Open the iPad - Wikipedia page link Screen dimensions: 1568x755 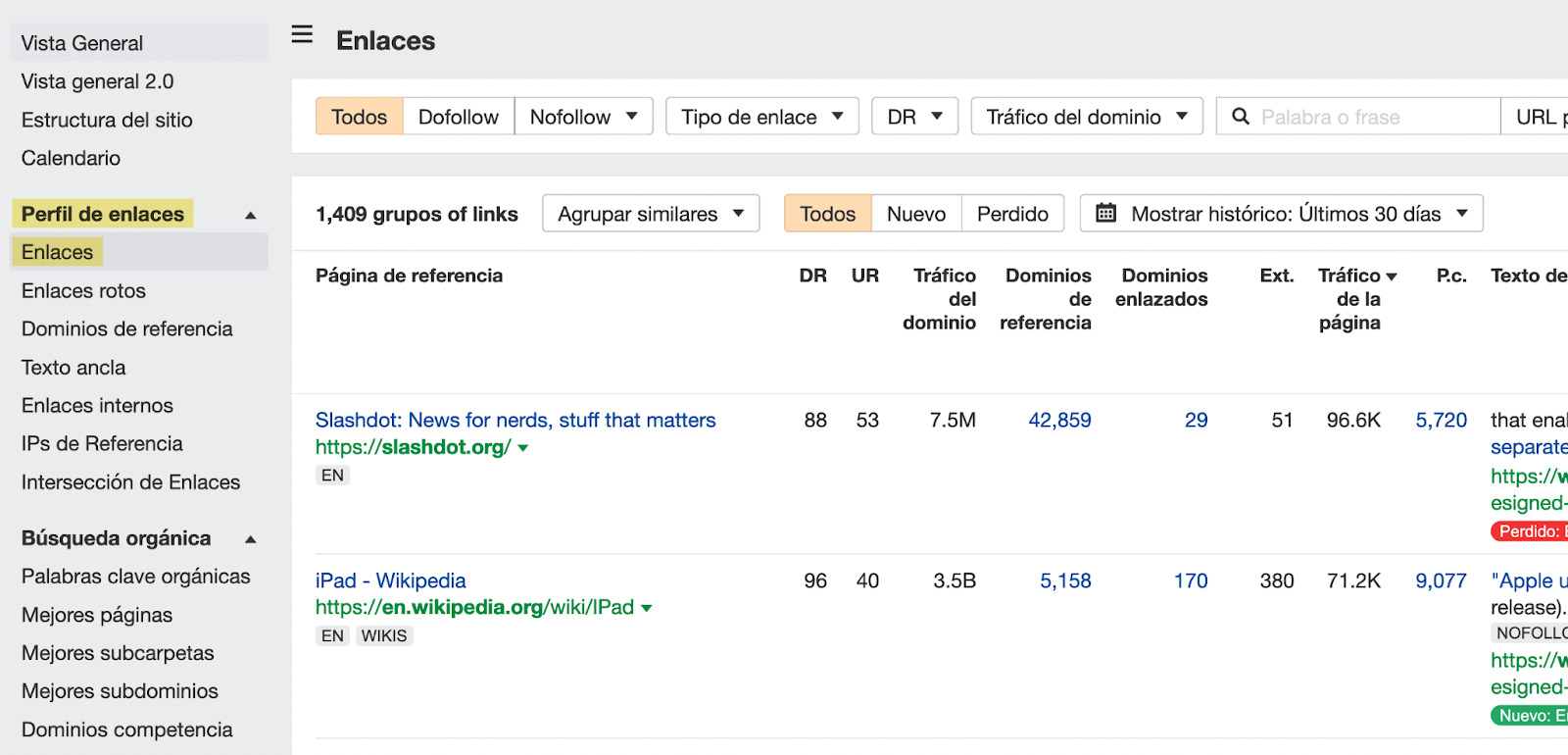pyautogui.click(x=390, y=580)
